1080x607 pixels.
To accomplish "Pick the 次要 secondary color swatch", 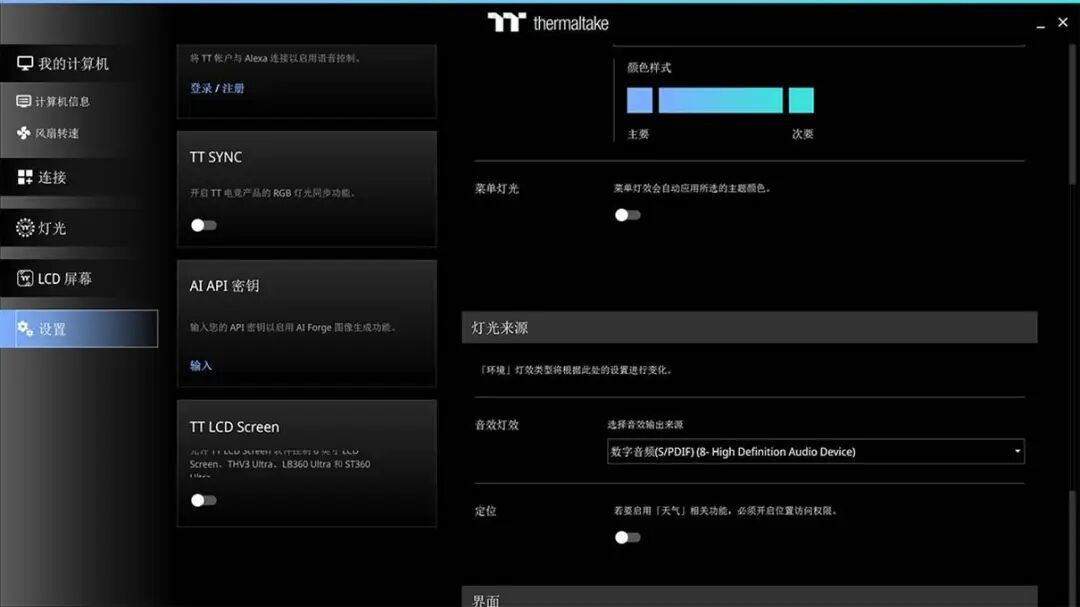I will (x=801, y=101).
